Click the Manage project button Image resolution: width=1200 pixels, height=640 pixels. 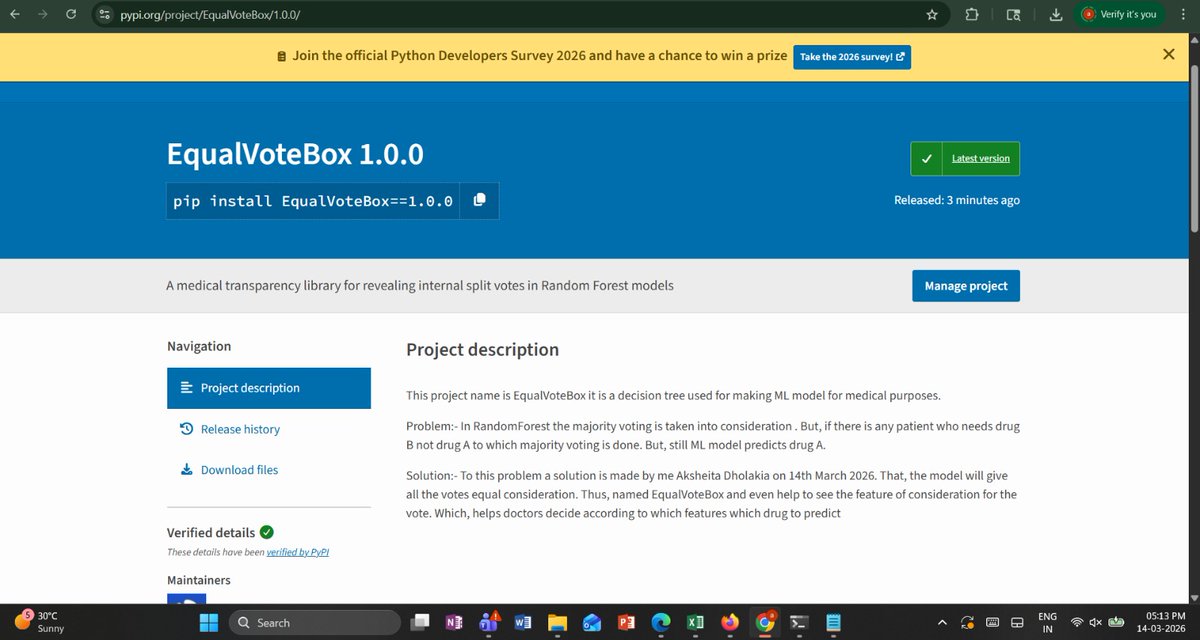[966, 286]
